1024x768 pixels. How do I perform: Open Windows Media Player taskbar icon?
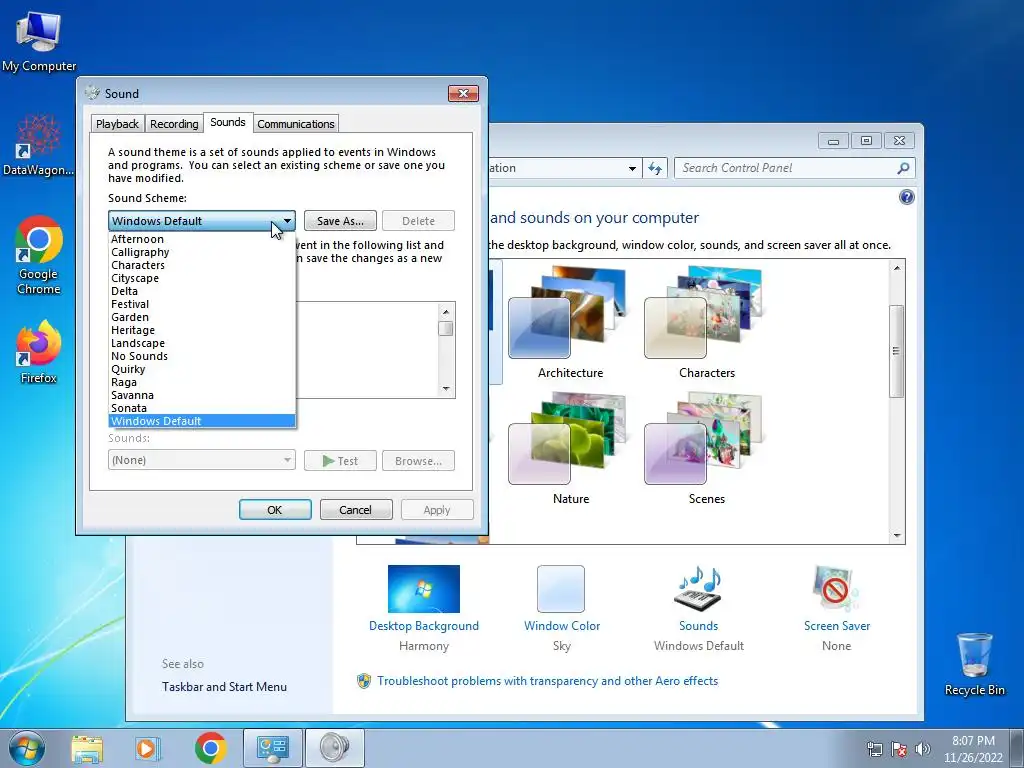148,748
